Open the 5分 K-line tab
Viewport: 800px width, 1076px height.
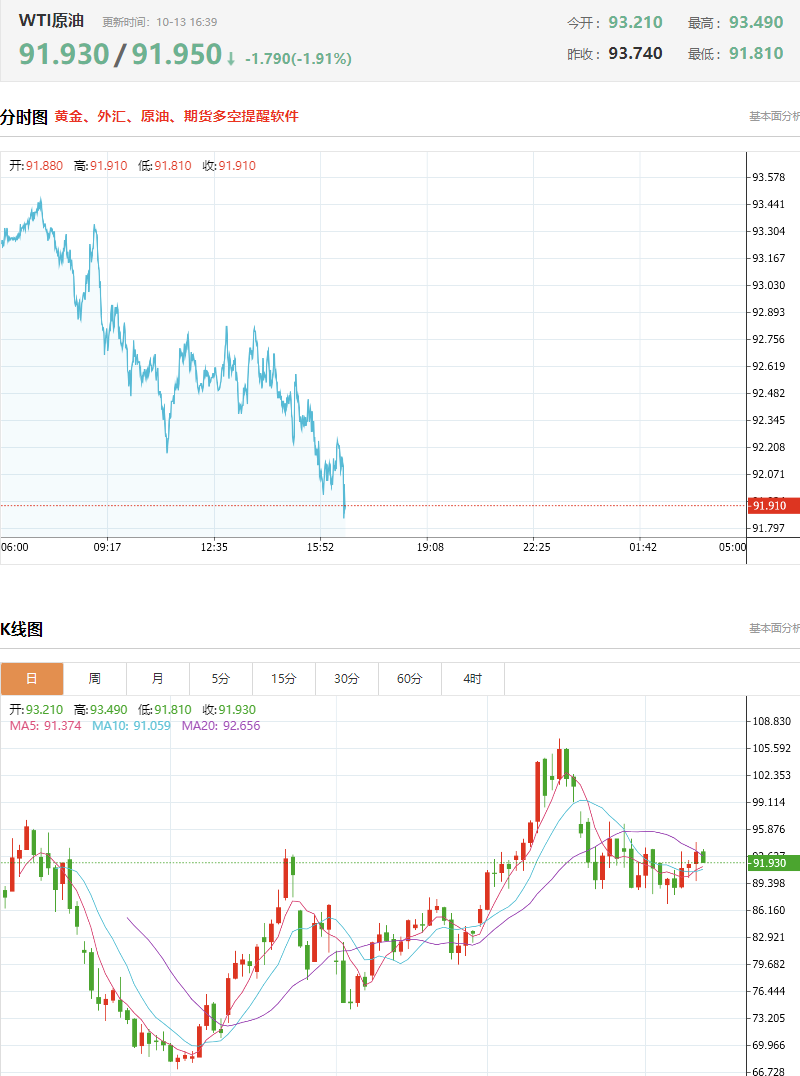click(x=221, y=679)
